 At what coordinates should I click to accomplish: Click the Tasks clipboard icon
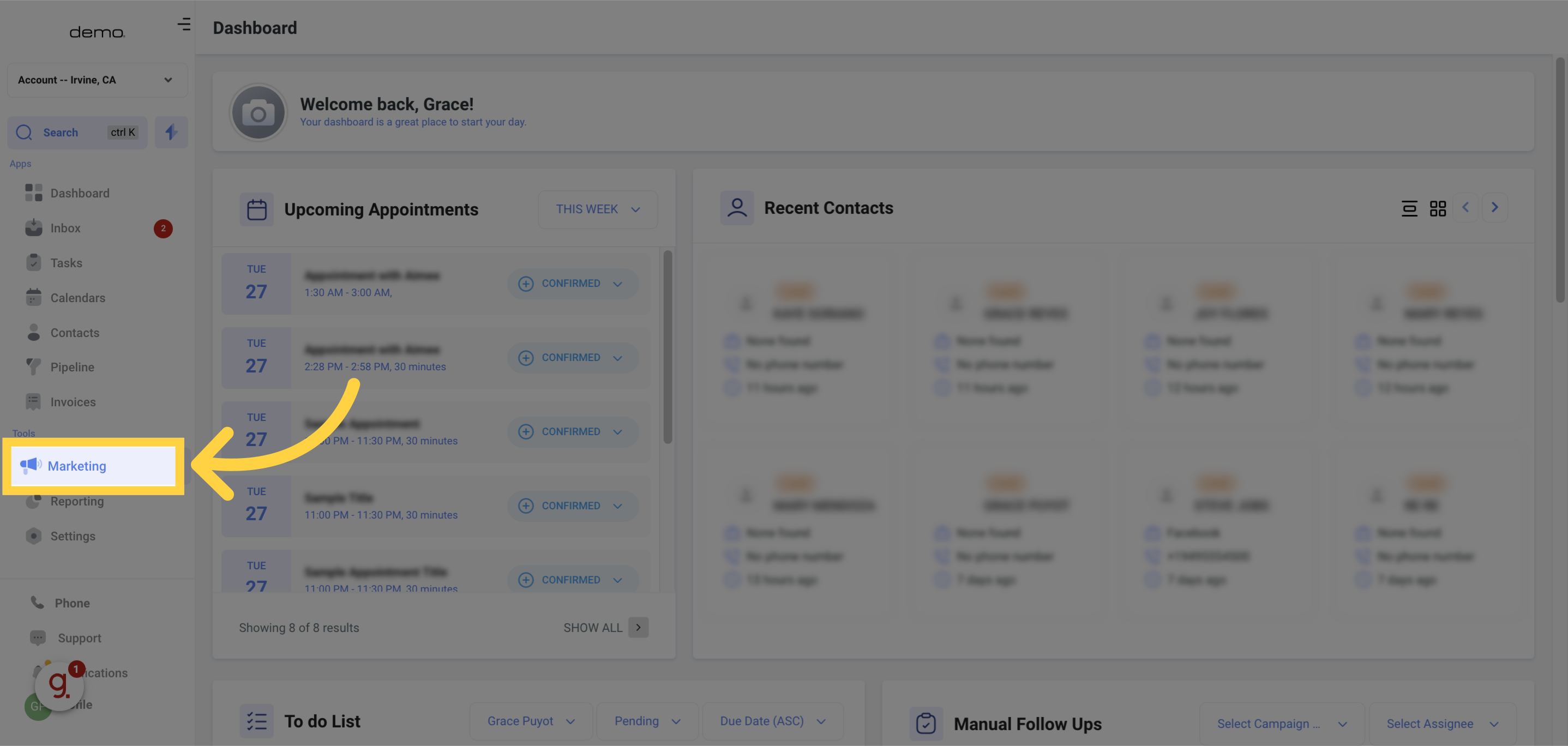[33, 262]
